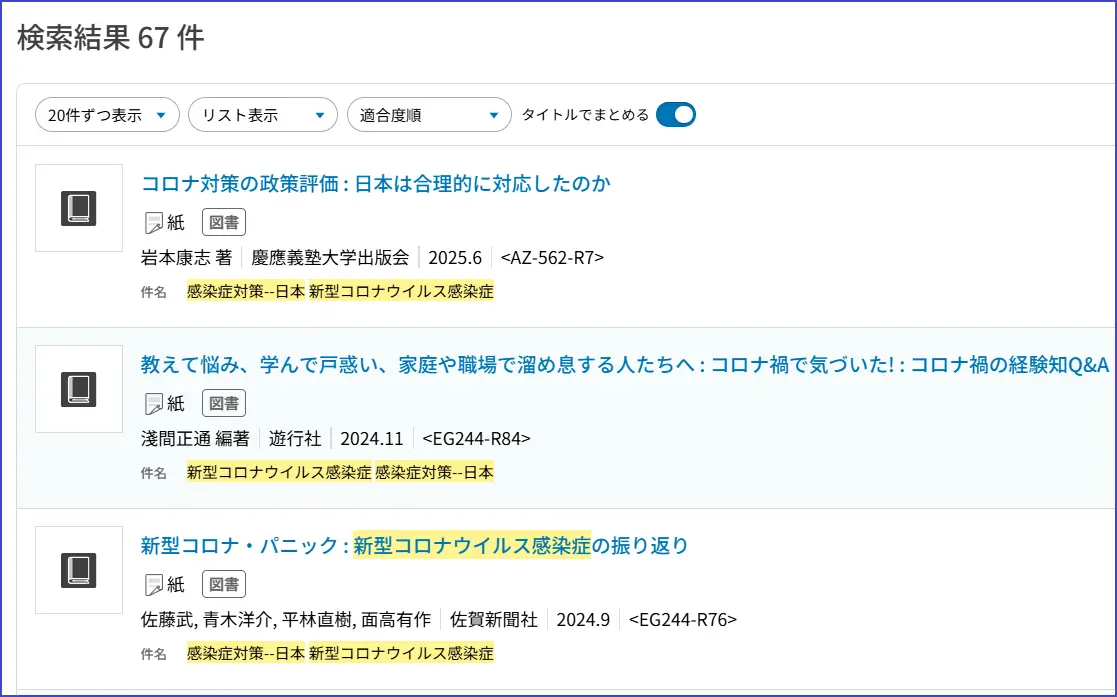This screenshot has height=697, width=1117.
Task: Click 新型コロナウイルス感染症 subject in second result
Action: point(279,473)
